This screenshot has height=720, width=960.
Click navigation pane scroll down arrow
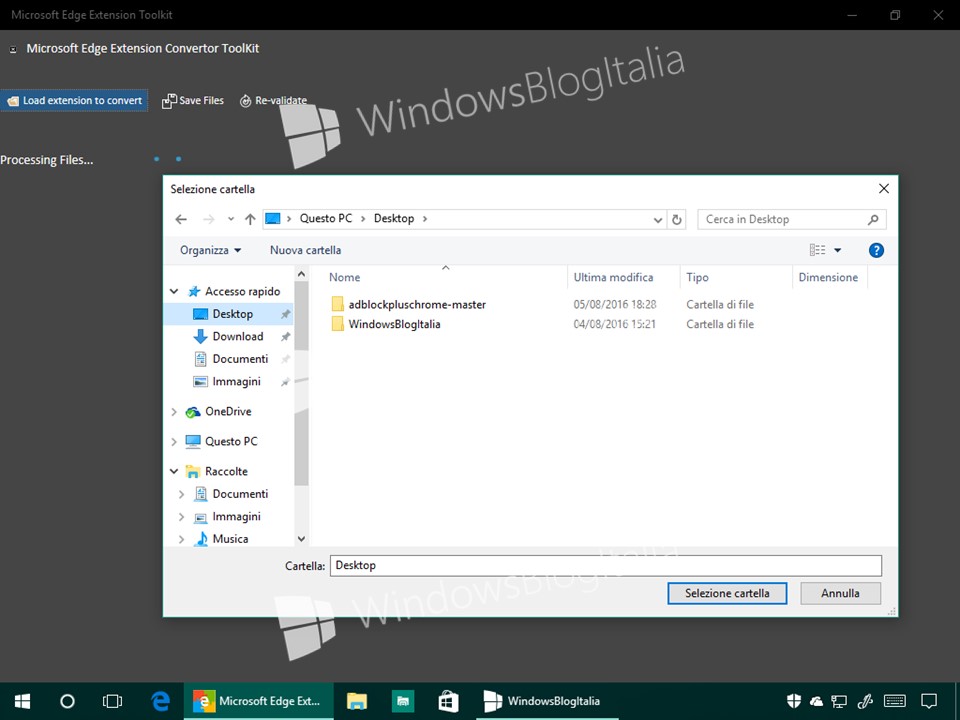[x=301, y=539]
